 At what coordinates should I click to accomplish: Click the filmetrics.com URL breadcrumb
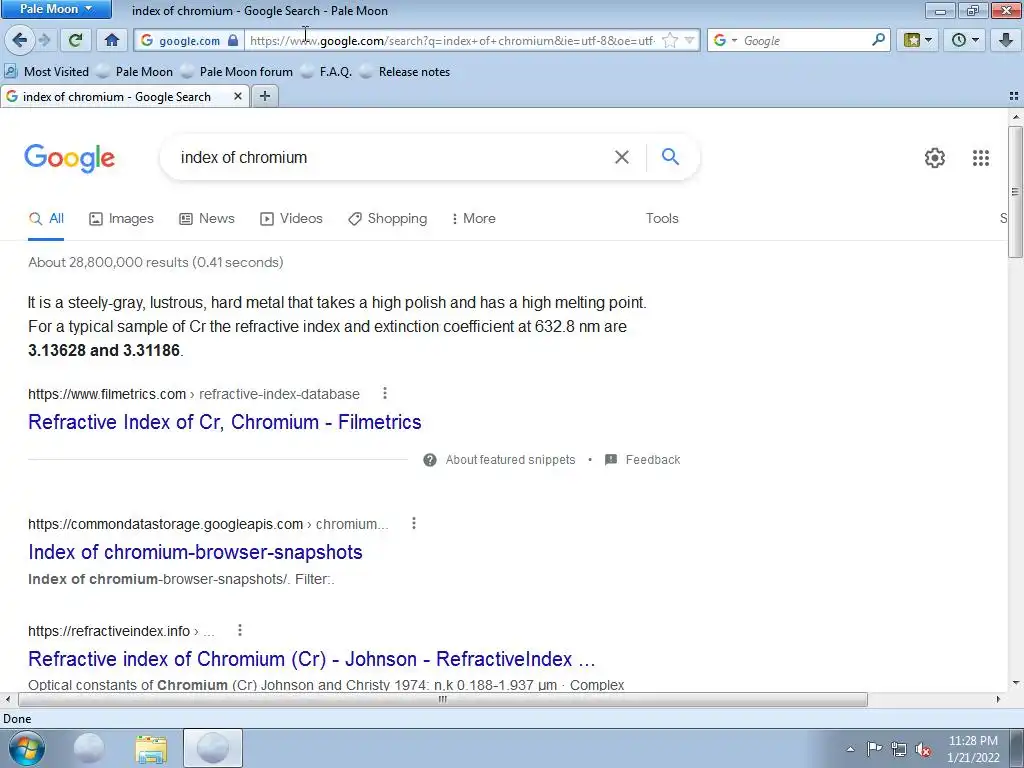(193, 394)
